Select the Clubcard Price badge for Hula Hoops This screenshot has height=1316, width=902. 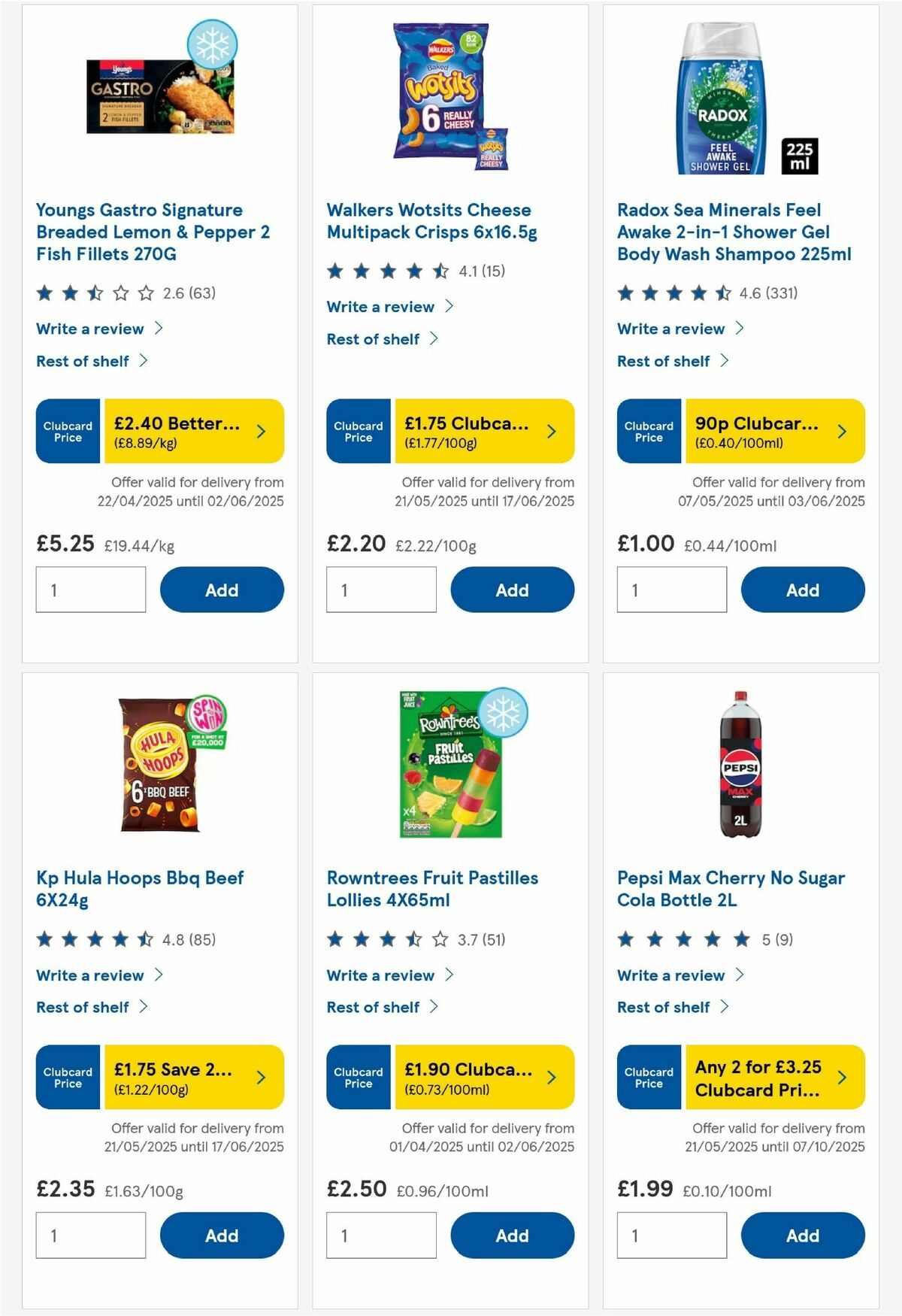(x=67, y=1078)
